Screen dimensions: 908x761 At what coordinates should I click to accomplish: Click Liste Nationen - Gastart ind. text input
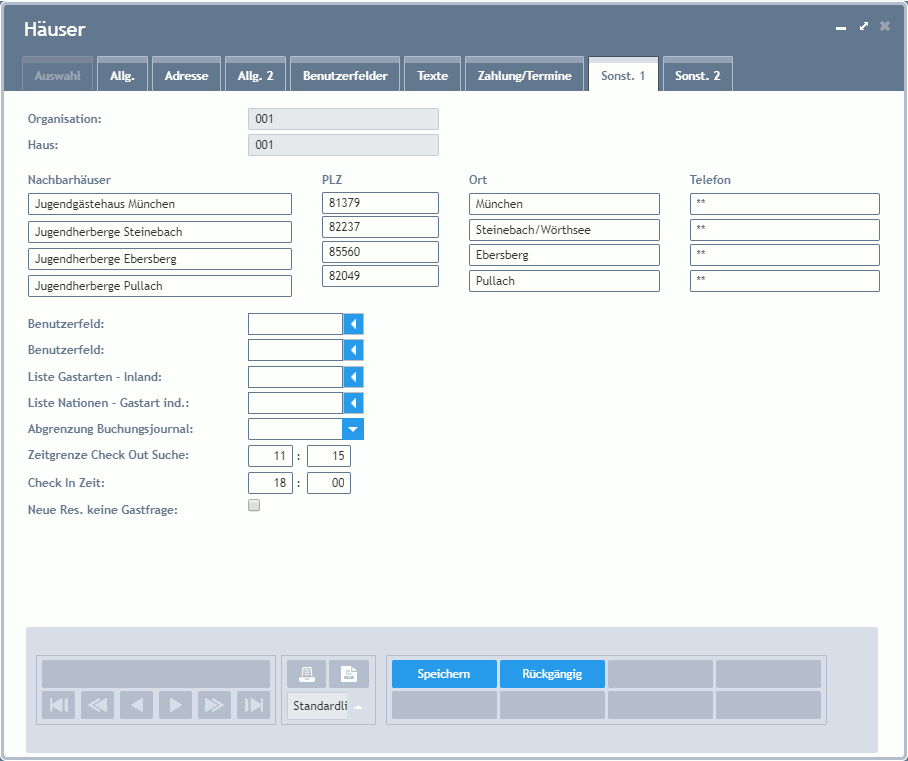pos(296,403)
